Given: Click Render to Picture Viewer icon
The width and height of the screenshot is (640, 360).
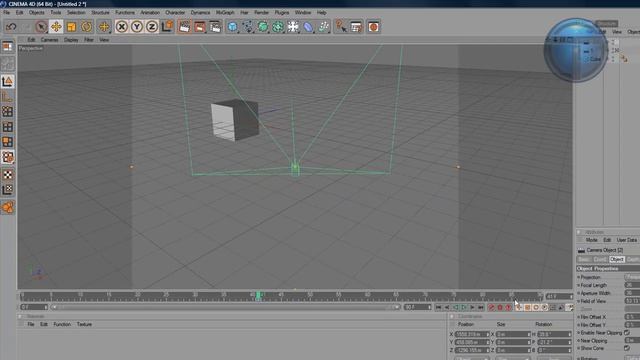Looking at the screenshot, I should coord(200,27).
